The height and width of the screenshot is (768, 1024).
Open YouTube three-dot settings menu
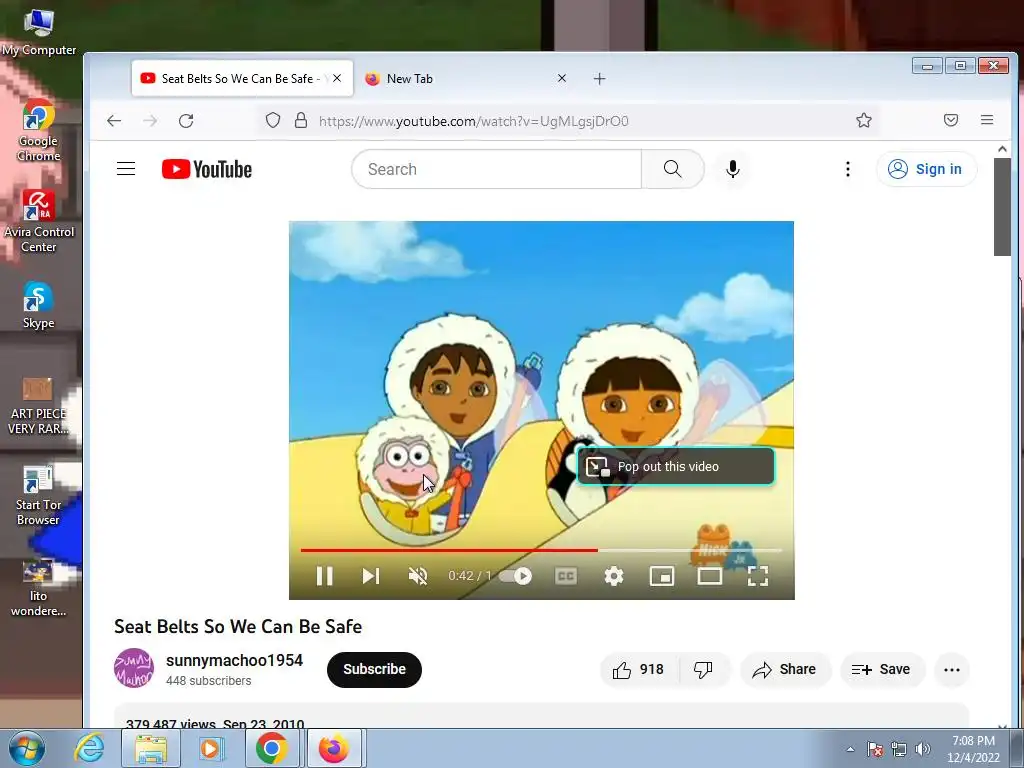tap(848, 169)
